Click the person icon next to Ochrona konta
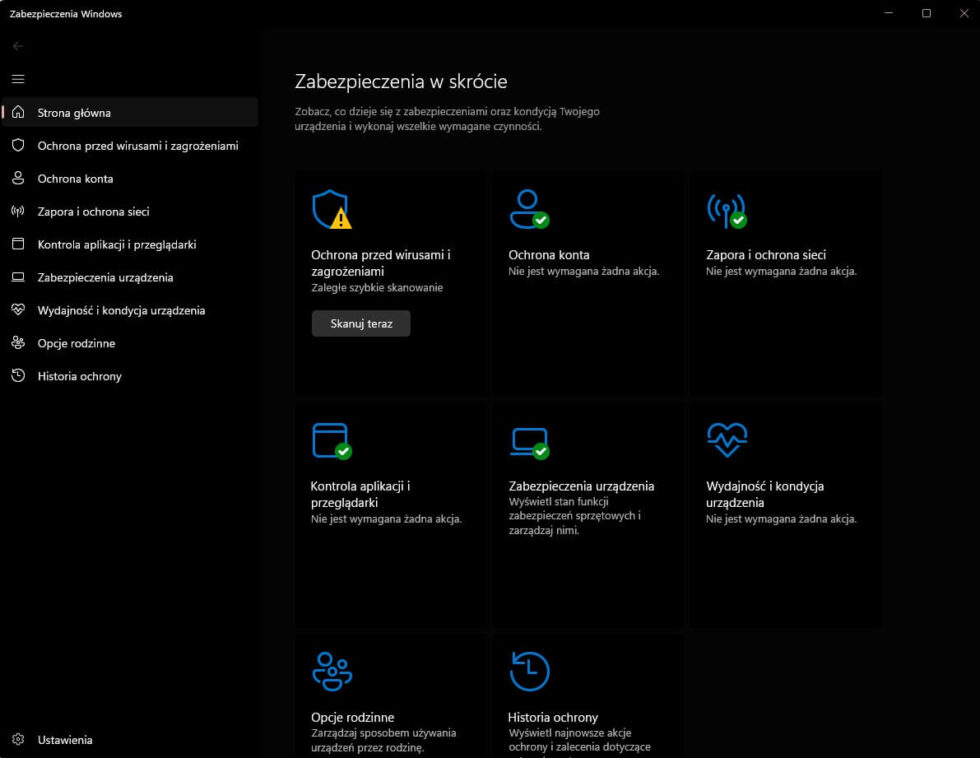The height and width of the screenshot is (758, 980). coord(18,178)
